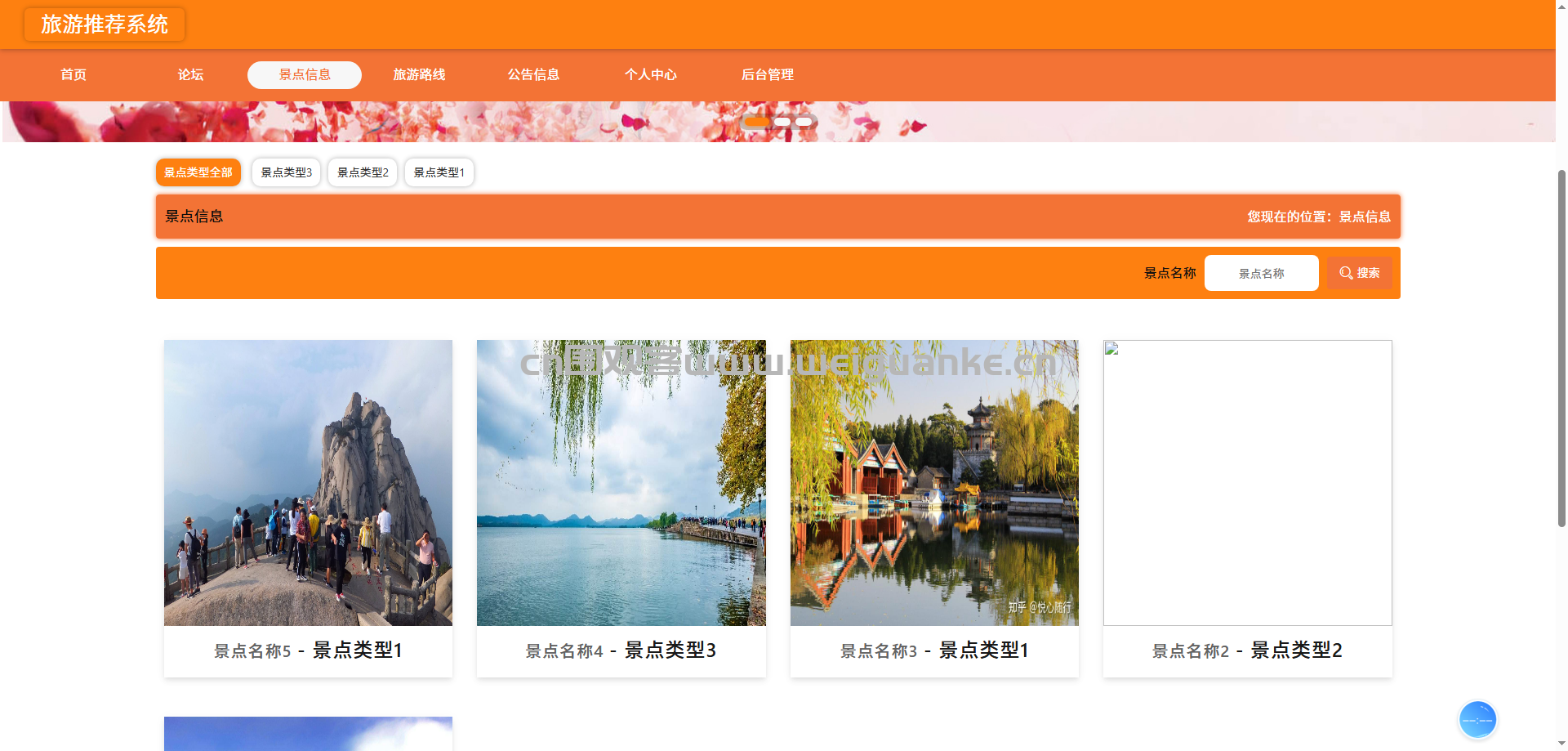Open 公告信息 in the navigation

click(x=533, y=74)
